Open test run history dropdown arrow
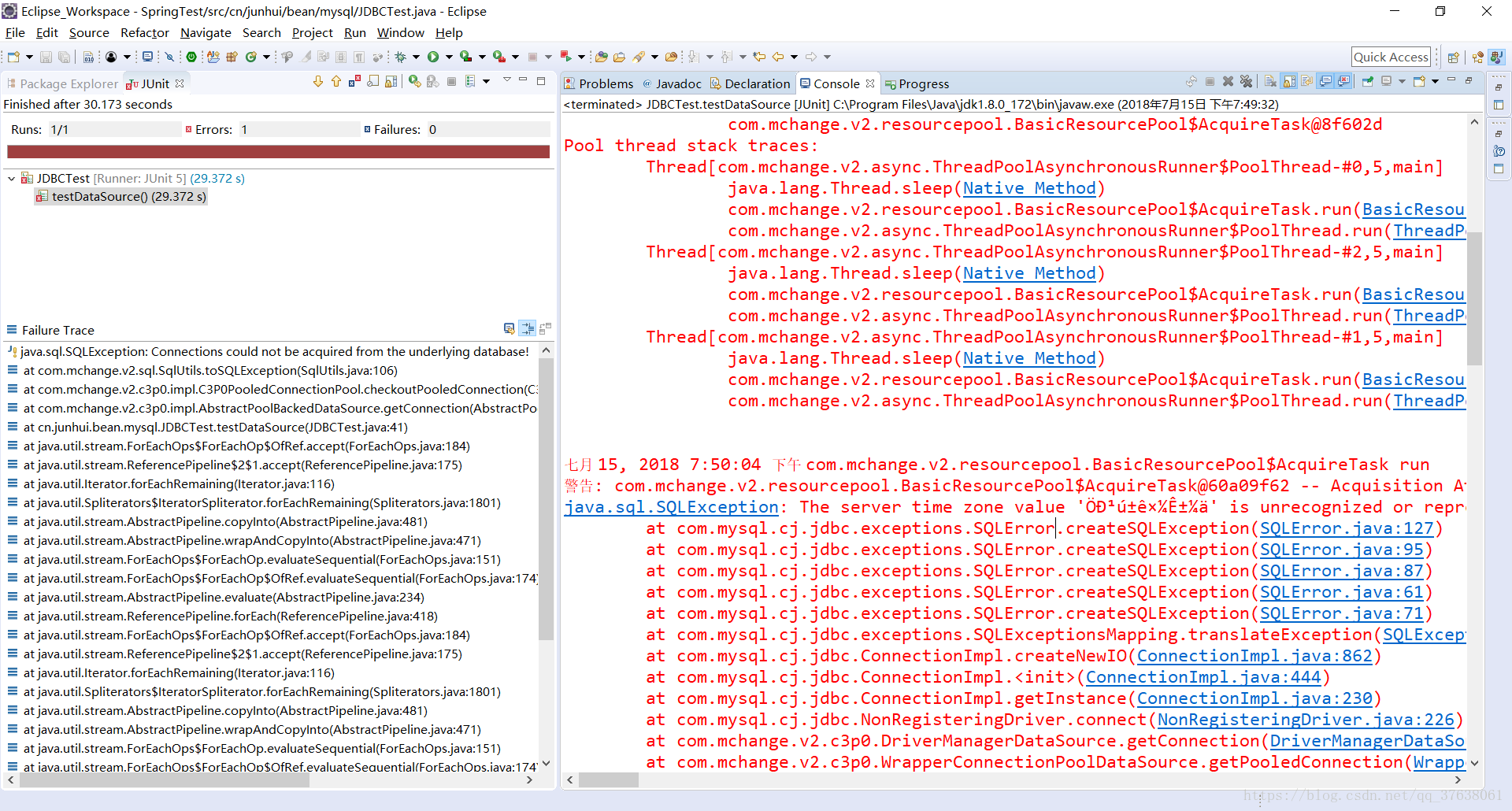 [486, 82]
